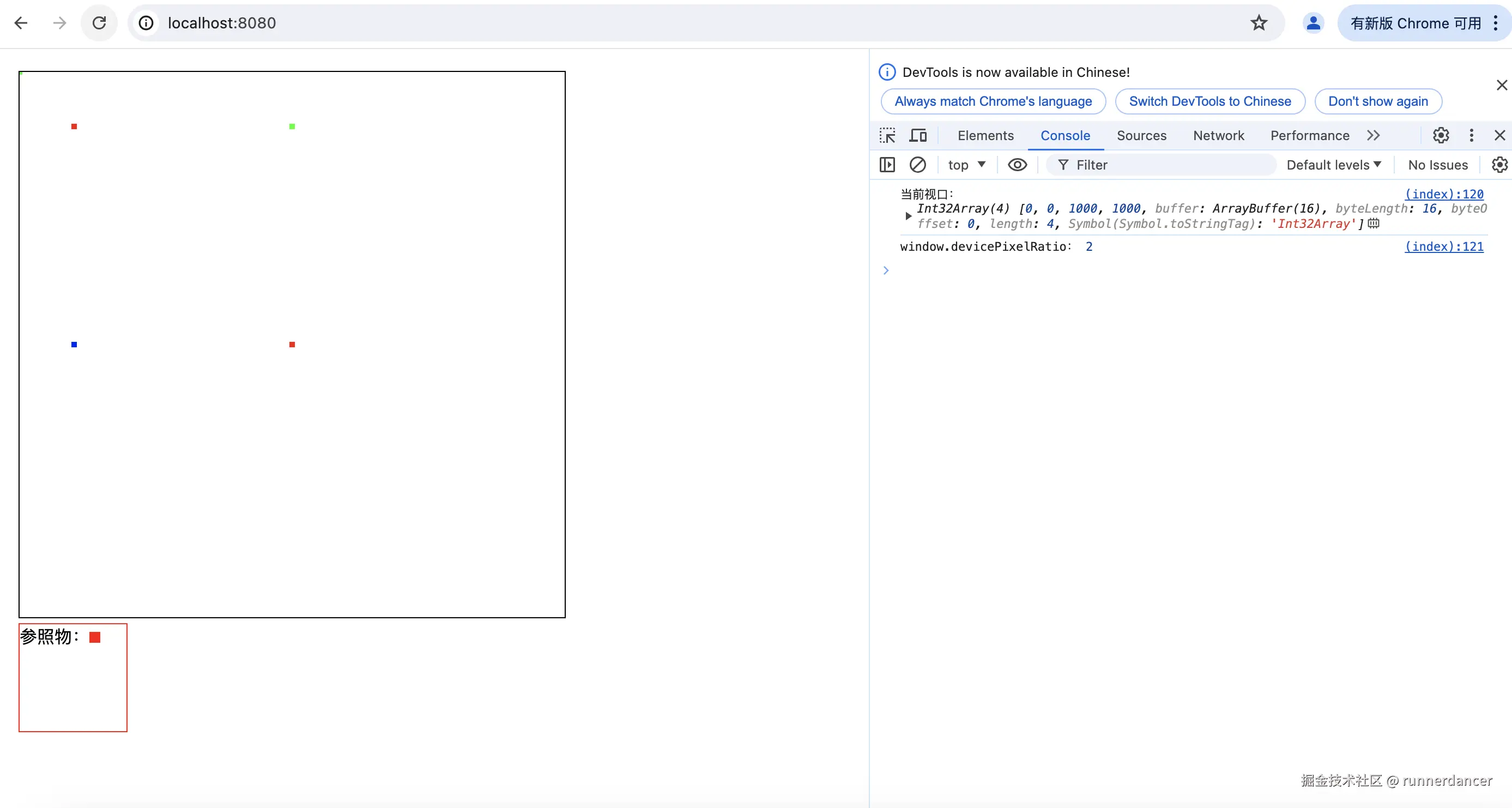1512x808 pixels.
Task: Toggle the device toolbar icon
Action: pos(918,136)
